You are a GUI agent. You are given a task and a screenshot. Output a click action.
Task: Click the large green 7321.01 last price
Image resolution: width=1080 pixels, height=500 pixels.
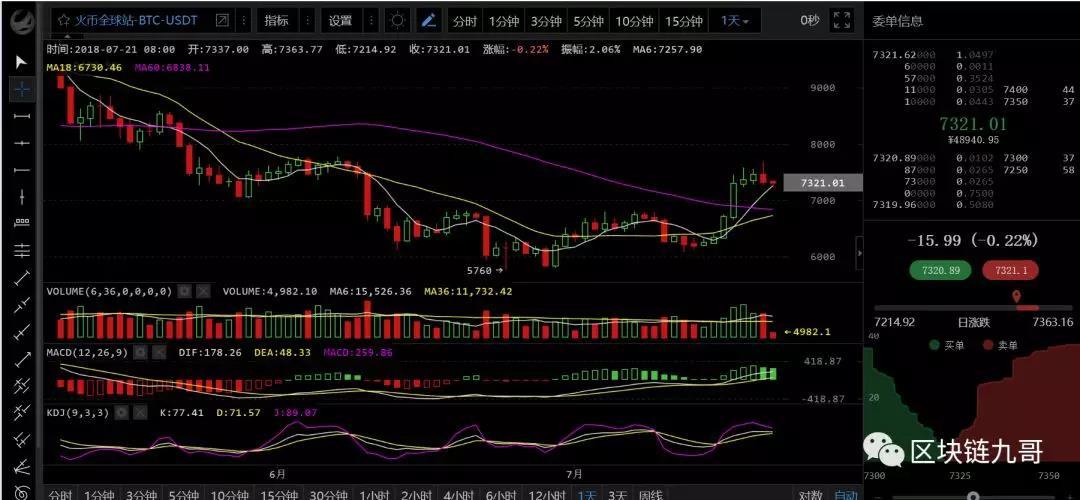[973, 125]
